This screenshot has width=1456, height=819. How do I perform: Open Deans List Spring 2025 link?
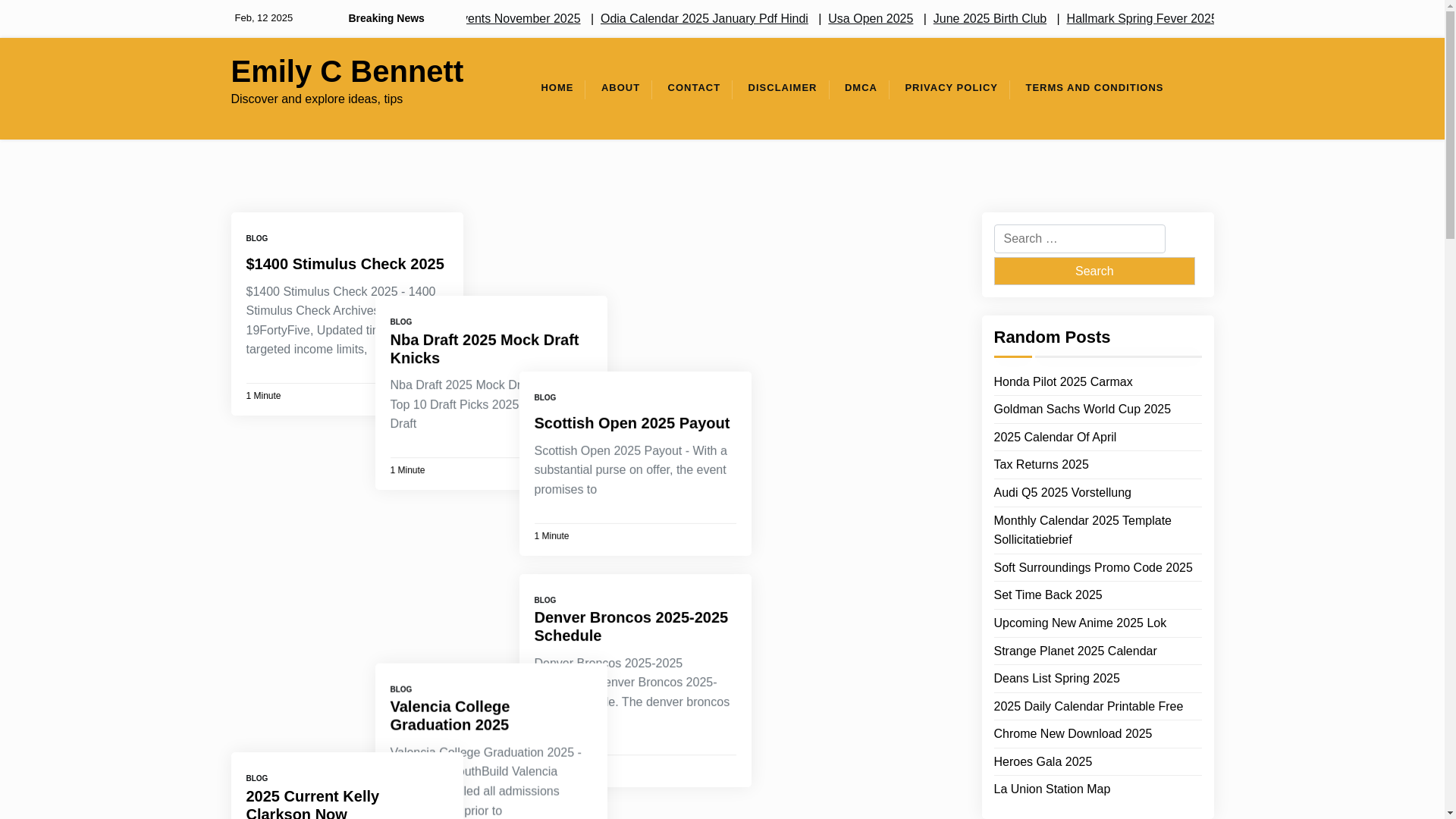1056,679
